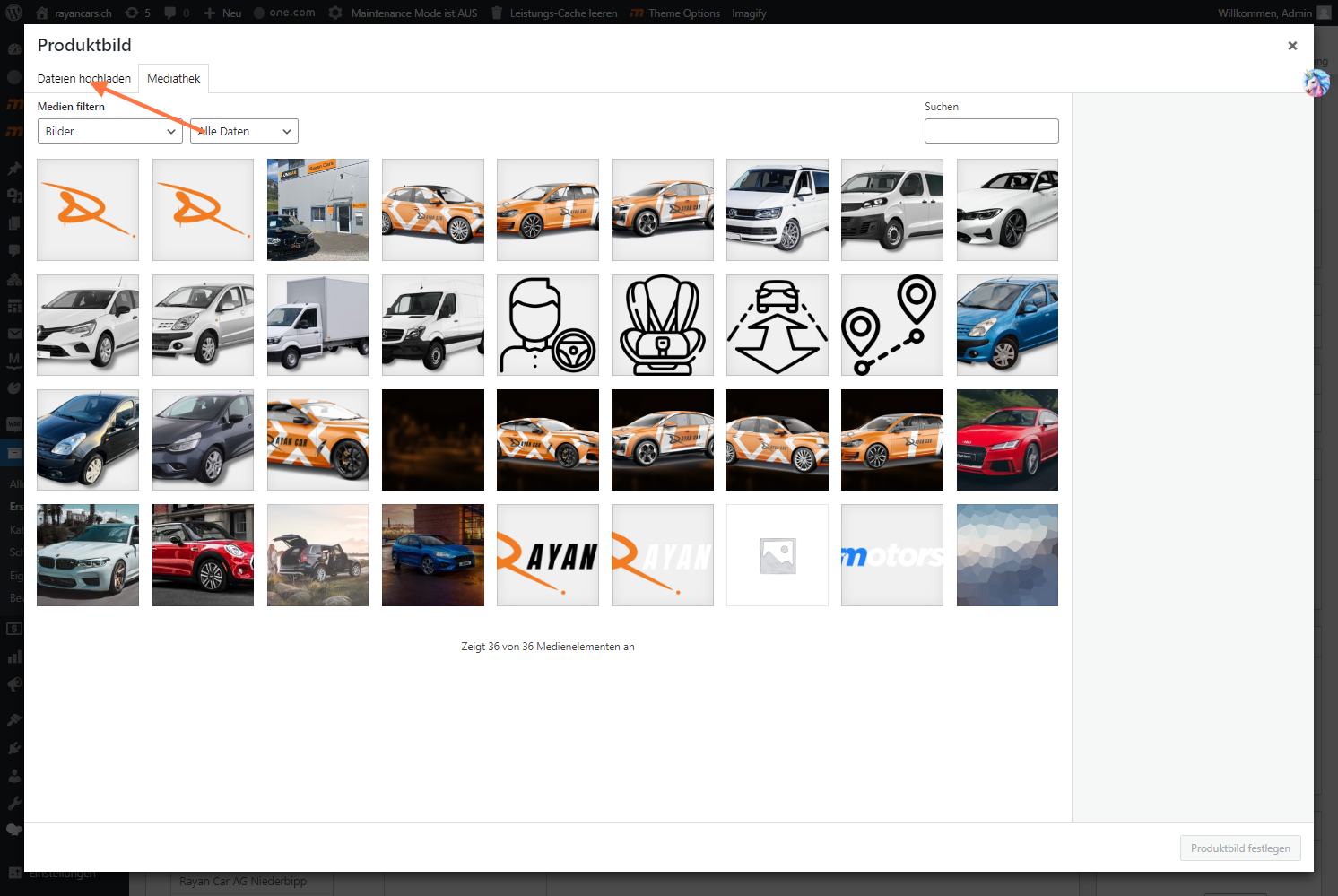Open the WordPress logo menu in admin bar
Viewport: 1338px width, 896px height.
pyautogui.click(x=13, y=13)
